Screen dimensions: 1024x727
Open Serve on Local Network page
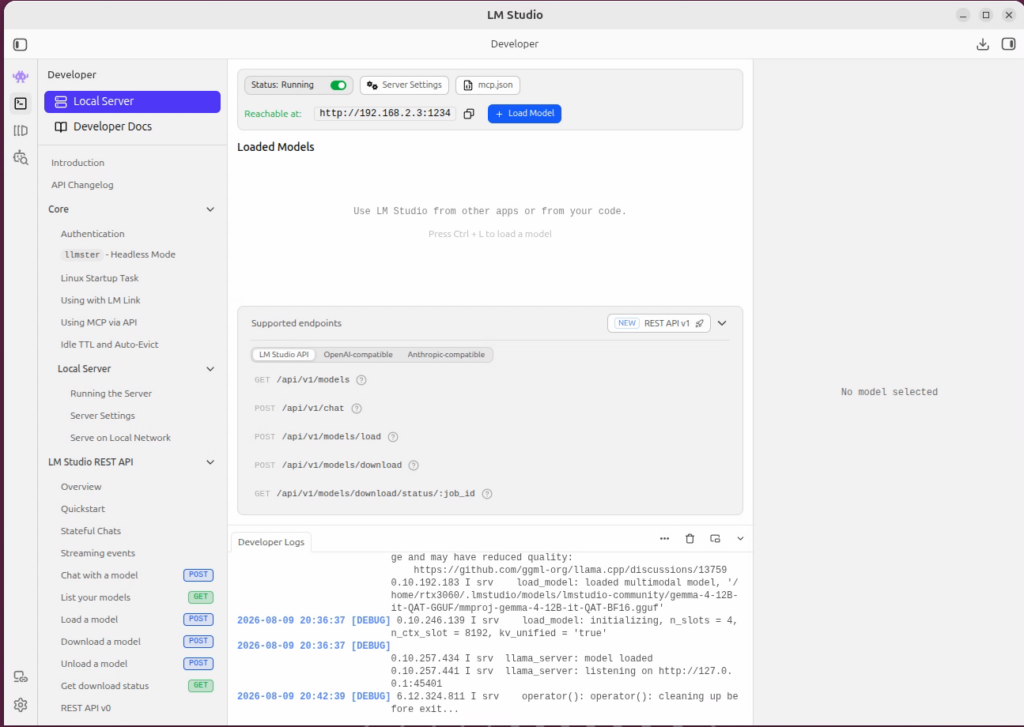pyautogui.click(x=120, y=438)
